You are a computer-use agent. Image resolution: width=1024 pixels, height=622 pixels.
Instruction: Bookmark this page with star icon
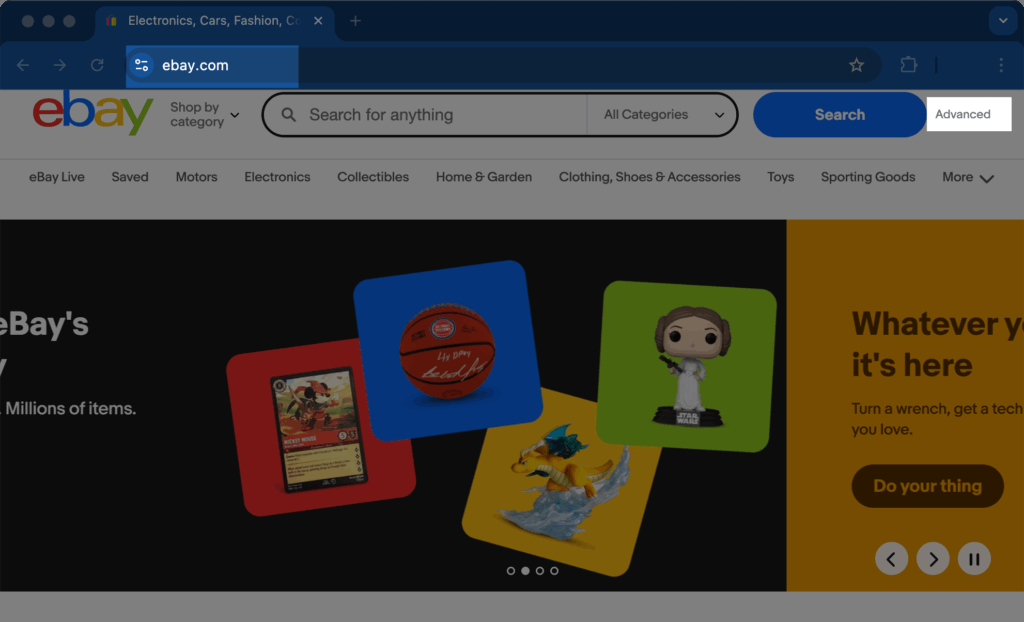(856, 65)
